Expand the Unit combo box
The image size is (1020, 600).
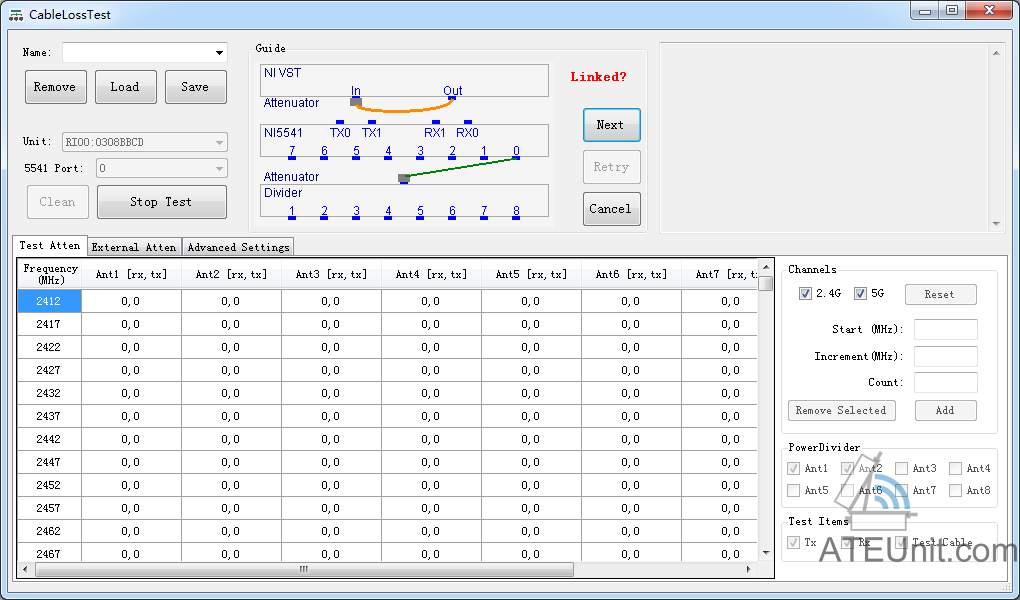pos(219,143)
